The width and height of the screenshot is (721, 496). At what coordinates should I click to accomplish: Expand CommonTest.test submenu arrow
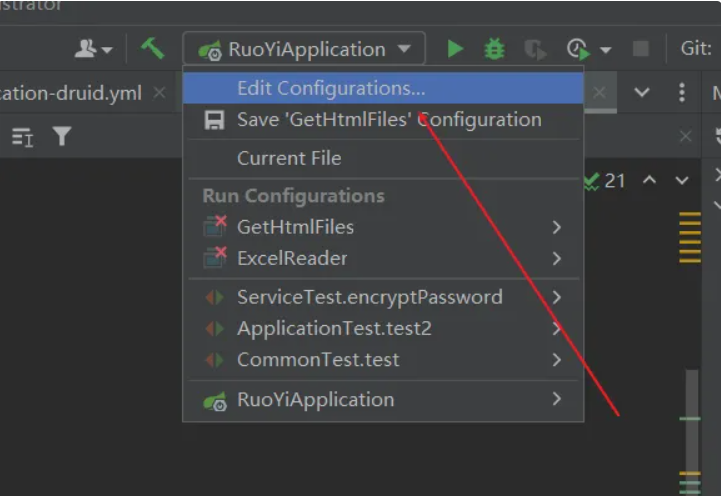coord(557,359)
